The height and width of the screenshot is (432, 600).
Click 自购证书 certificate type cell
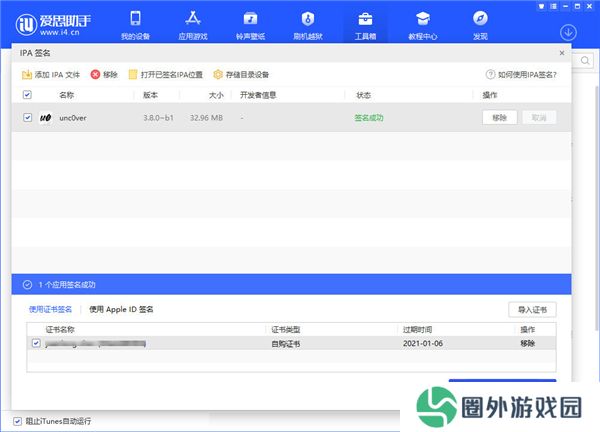[285, 344]
